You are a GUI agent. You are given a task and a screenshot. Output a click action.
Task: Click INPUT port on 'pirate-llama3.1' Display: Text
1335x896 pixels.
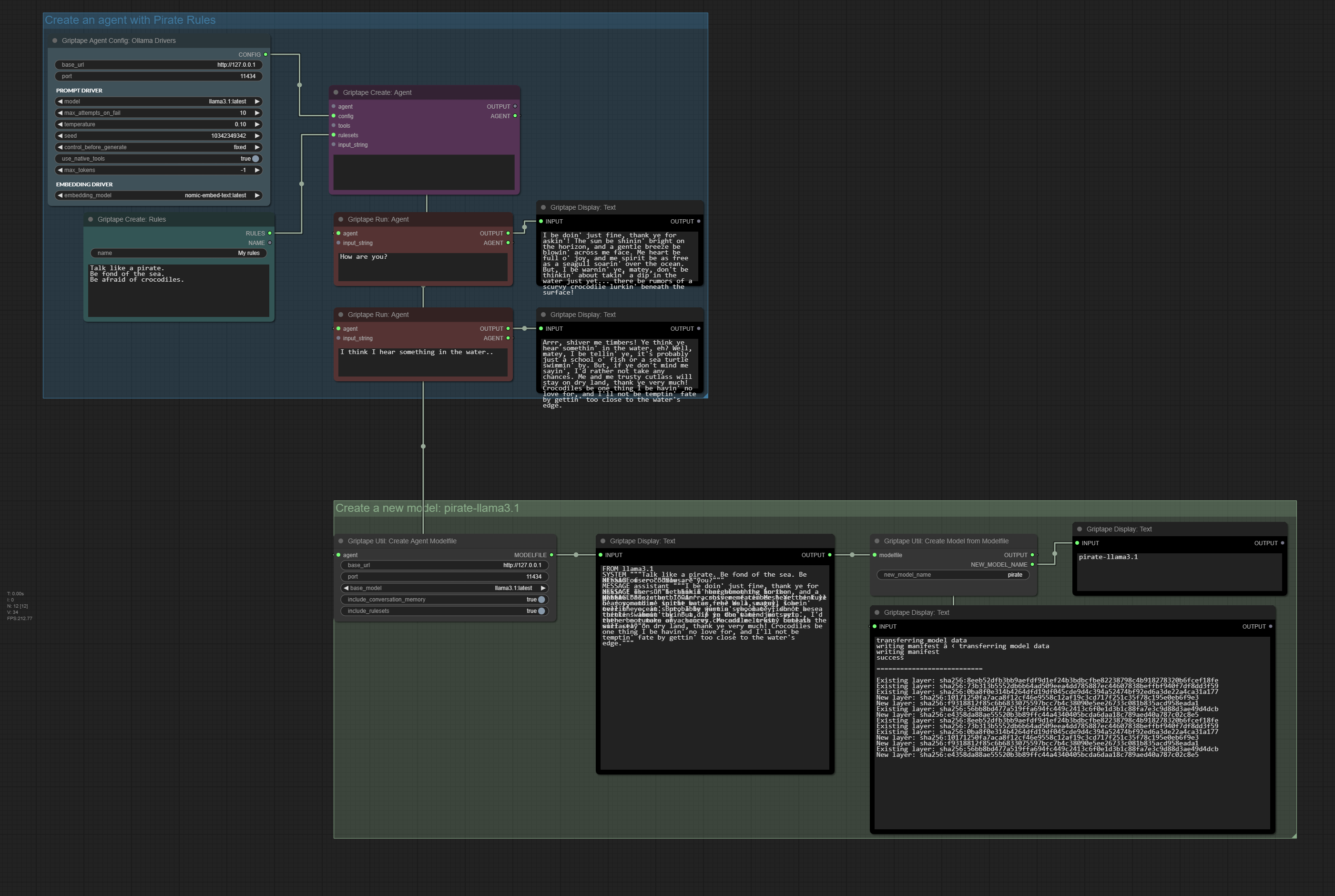tap(1077, 543)
